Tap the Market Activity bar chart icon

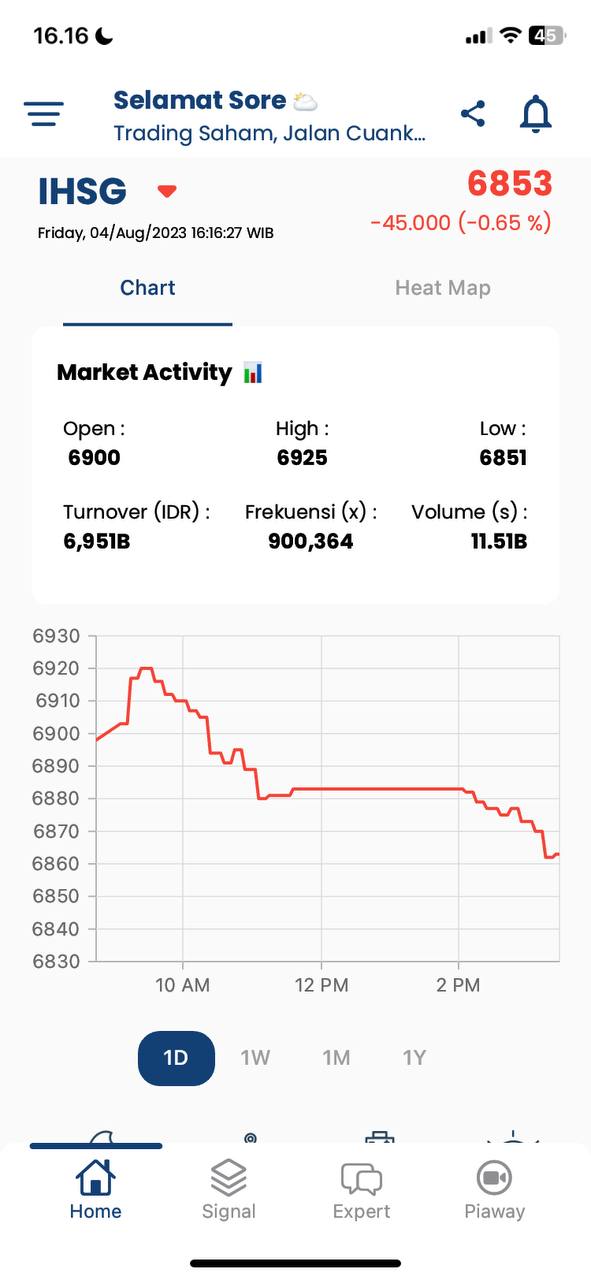[253, 373]
